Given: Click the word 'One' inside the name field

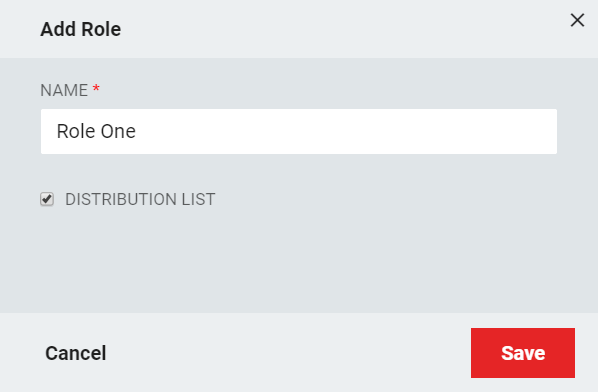Looking at the screenshot, I should click(x=118, y=131).
